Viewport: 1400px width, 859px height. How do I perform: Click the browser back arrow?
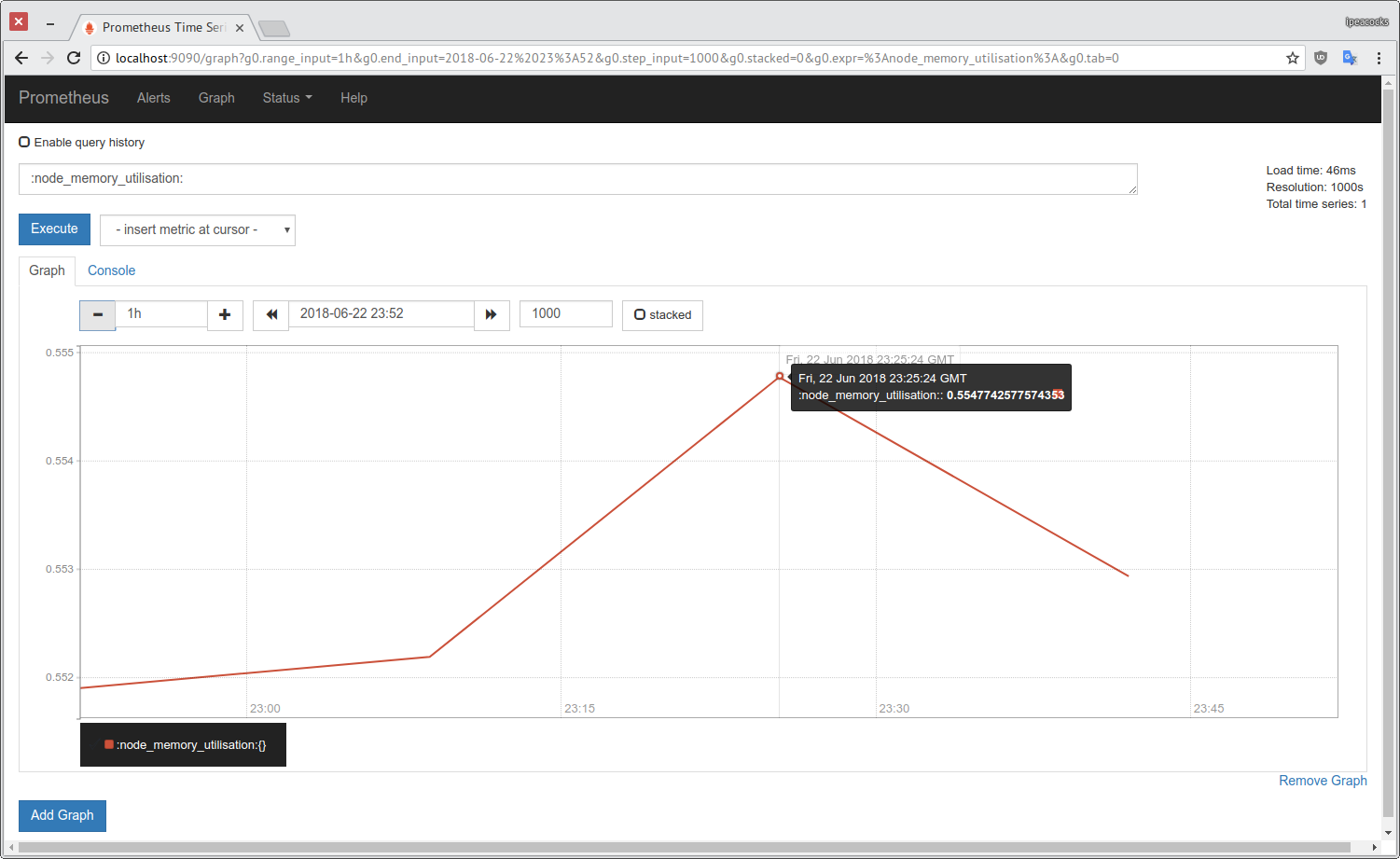[21, 58]
